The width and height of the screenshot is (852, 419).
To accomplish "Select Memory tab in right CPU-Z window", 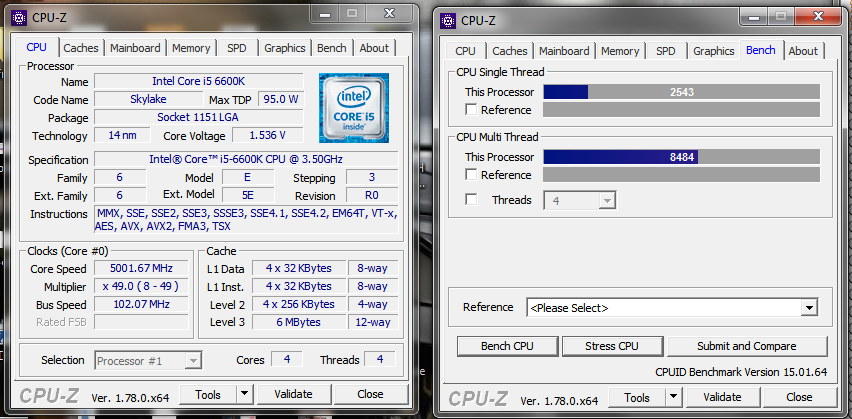I will click(x=619, y=51).
